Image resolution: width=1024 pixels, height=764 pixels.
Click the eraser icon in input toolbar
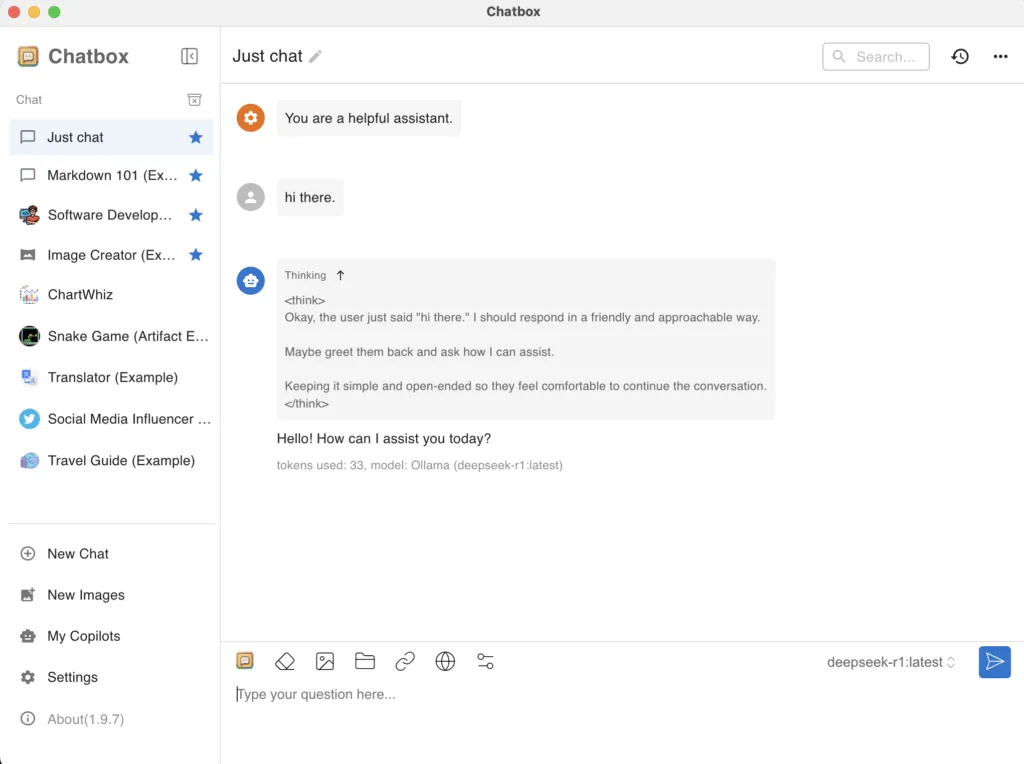(x=285, y=661)
